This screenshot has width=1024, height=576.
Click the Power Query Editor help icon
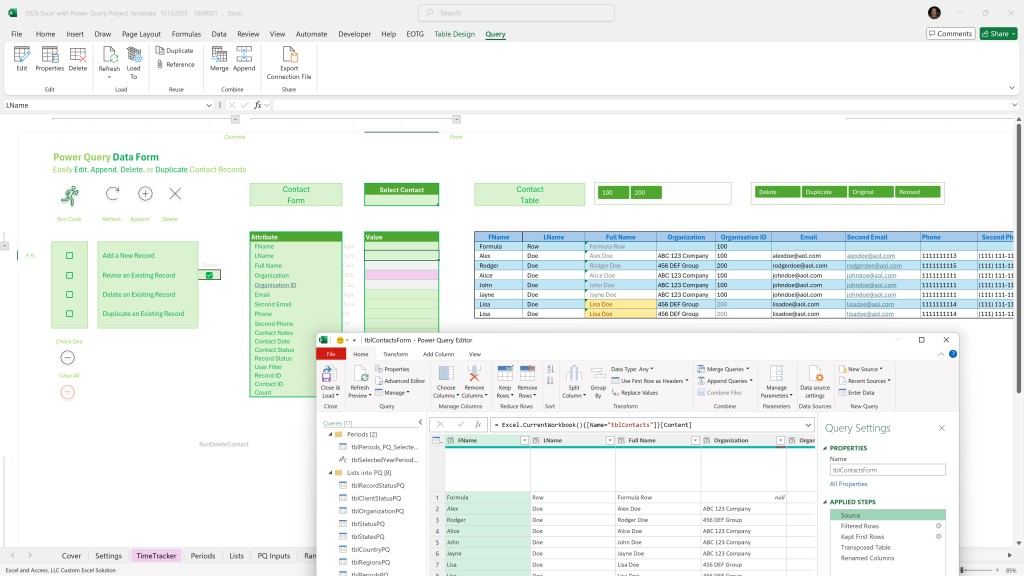(x=953, y=354)
